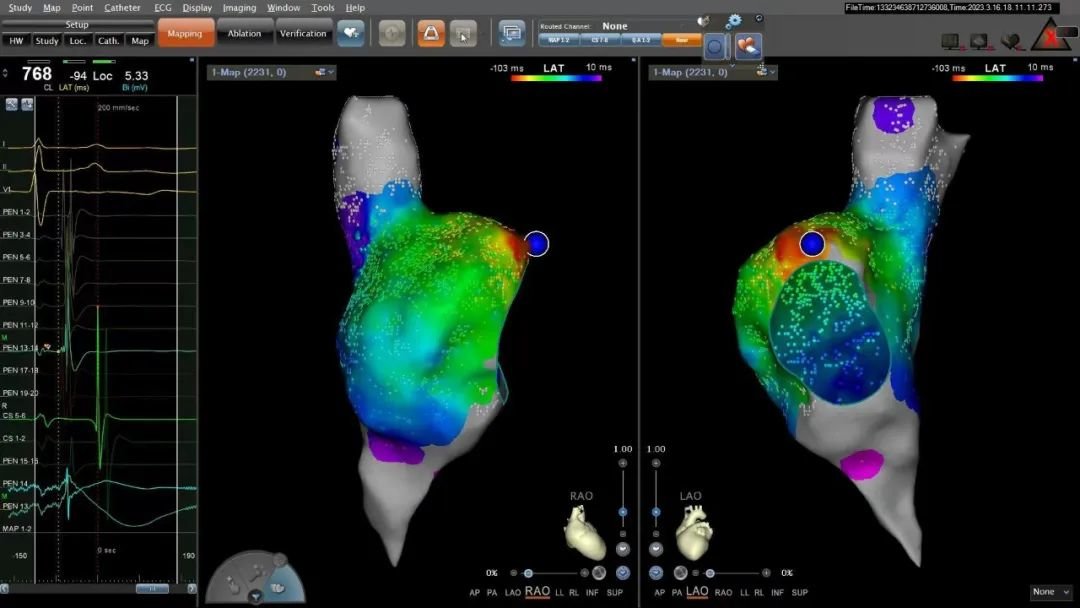Click the first small icon above ECG traces
Viewport: 1080px width, 608px height.
(12, 104)
